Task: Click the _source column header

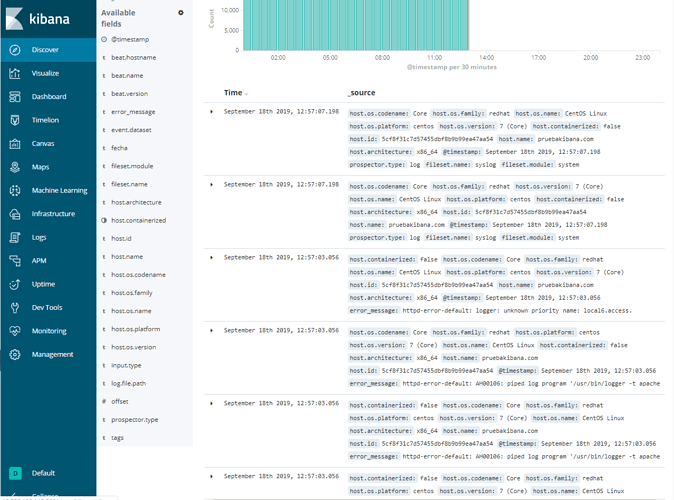Action: pos(362,93)
